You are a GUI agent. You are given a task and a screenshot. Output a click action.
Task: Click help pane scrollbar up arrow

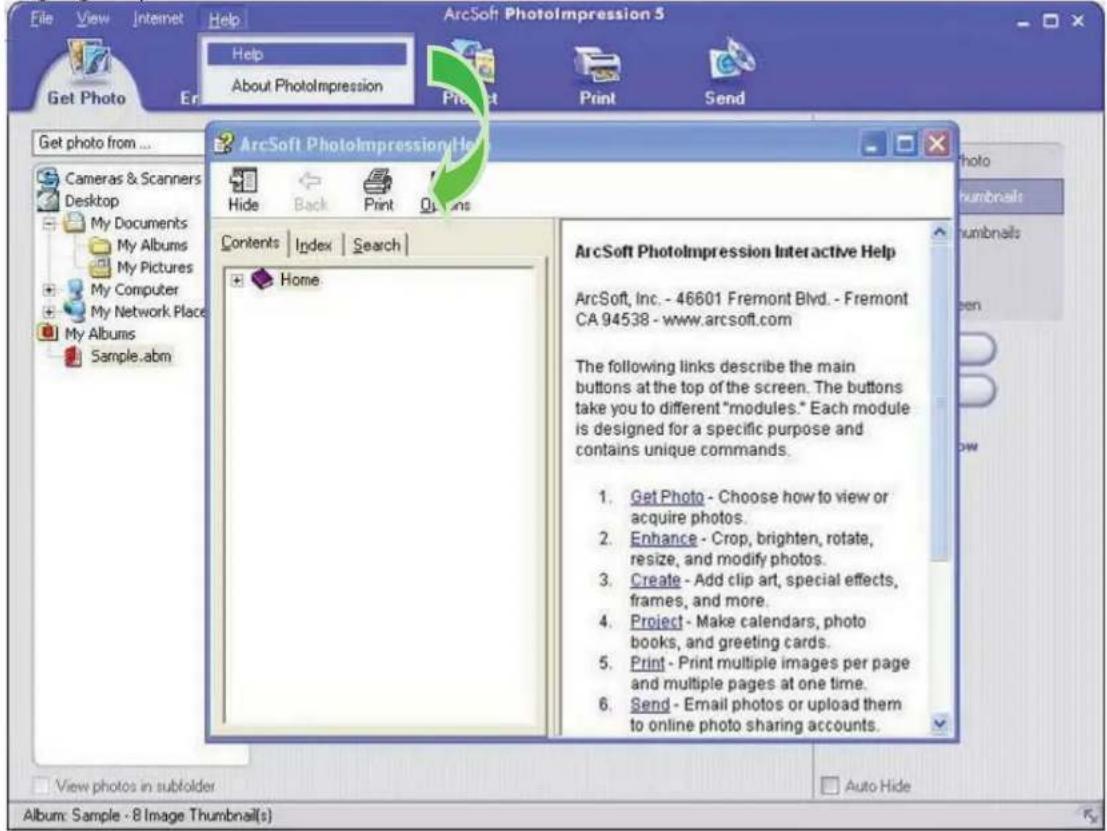[940, 232]
